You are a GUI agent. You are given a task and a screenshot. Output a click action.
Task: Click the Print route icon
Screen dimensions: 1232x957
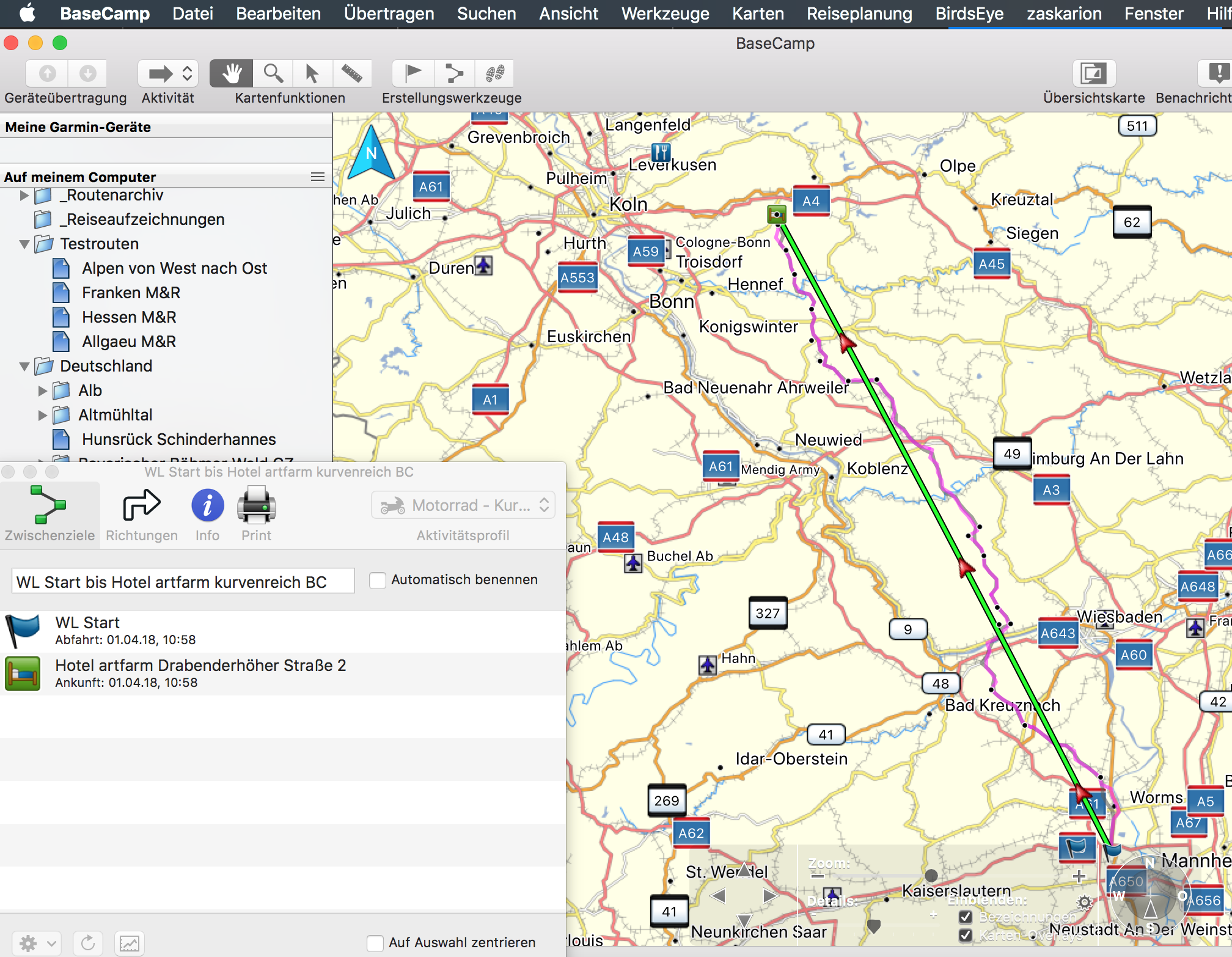coord(256,513)
